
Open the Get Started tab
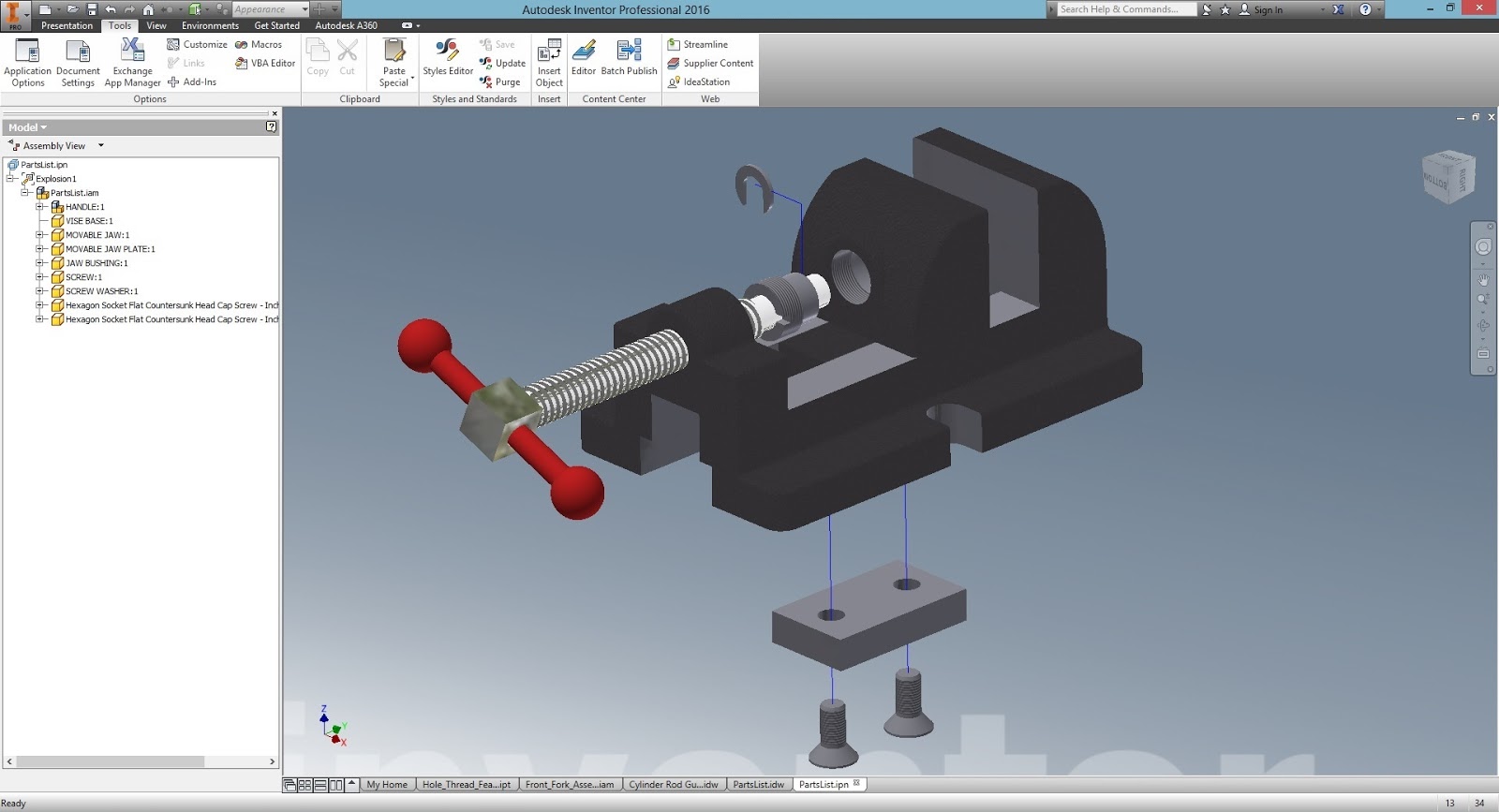[x=277, y=25]
